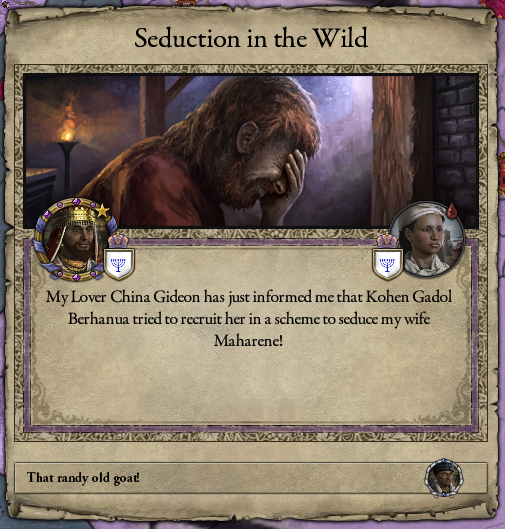Choose the "That randy old goat!" option
505x529 pixels.
coord(251,478)
